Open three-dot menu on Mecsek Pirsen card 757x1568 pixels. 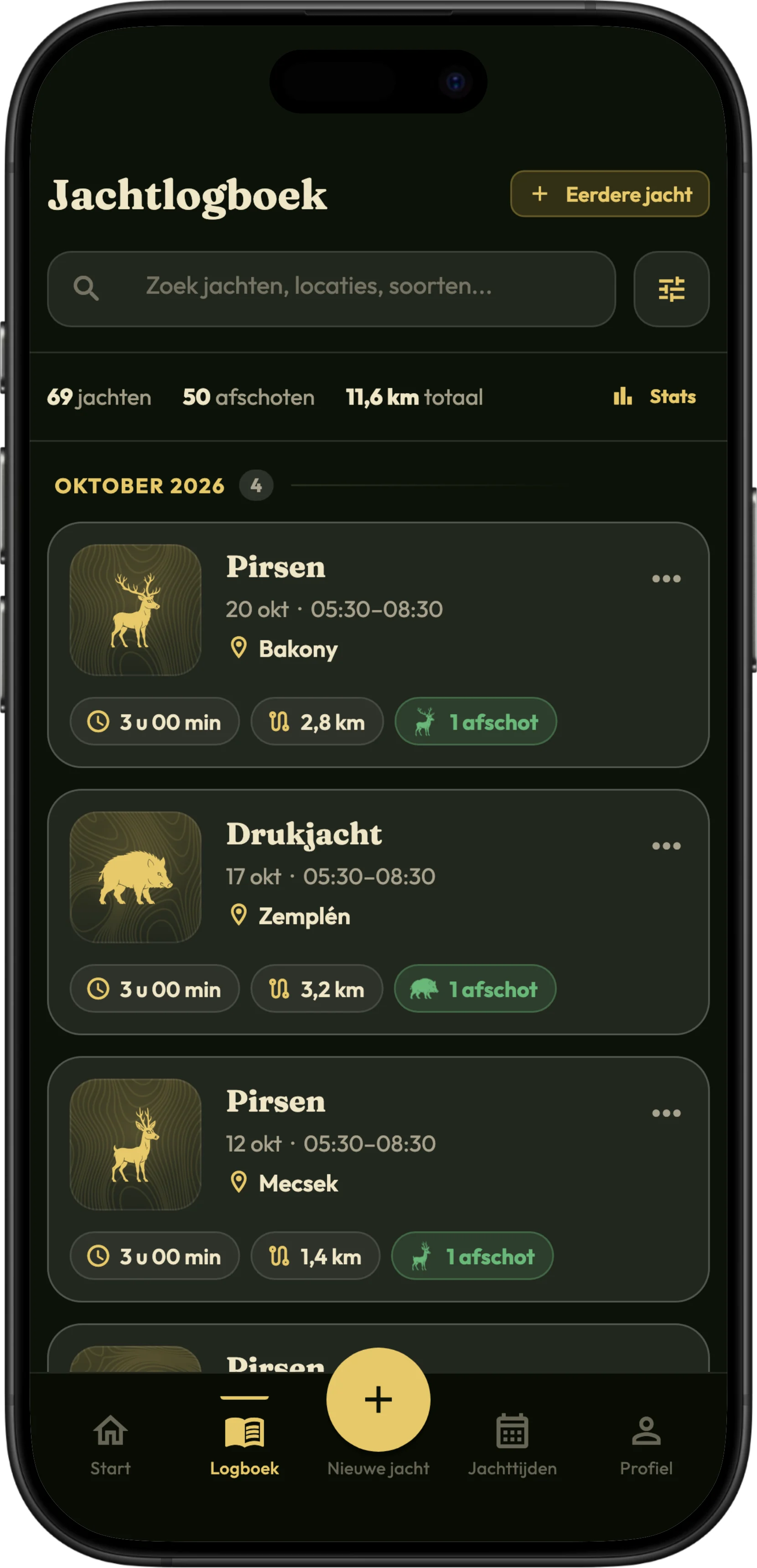tap(666, 1113)
